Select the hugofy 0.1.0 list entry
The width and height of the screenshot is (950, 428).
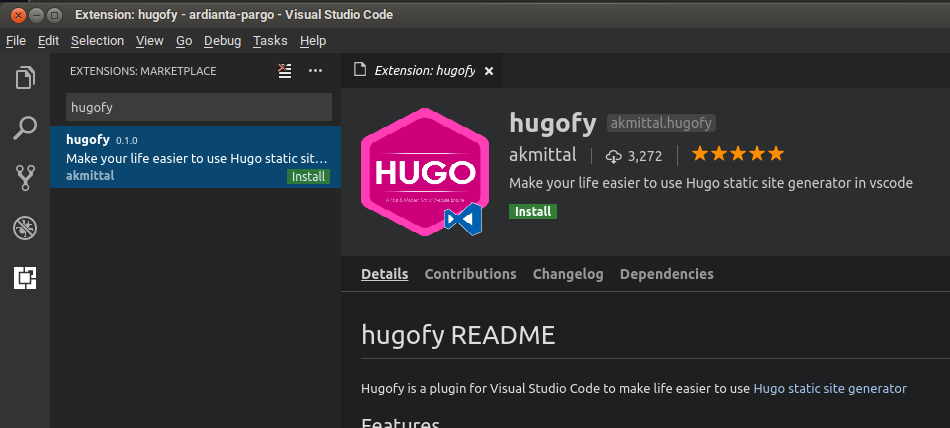coord(195,157)
